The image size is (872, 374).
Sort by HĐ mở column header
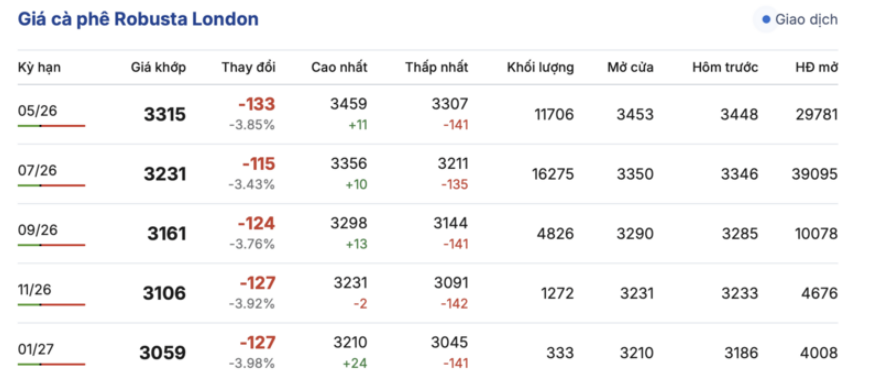(817, 68)
